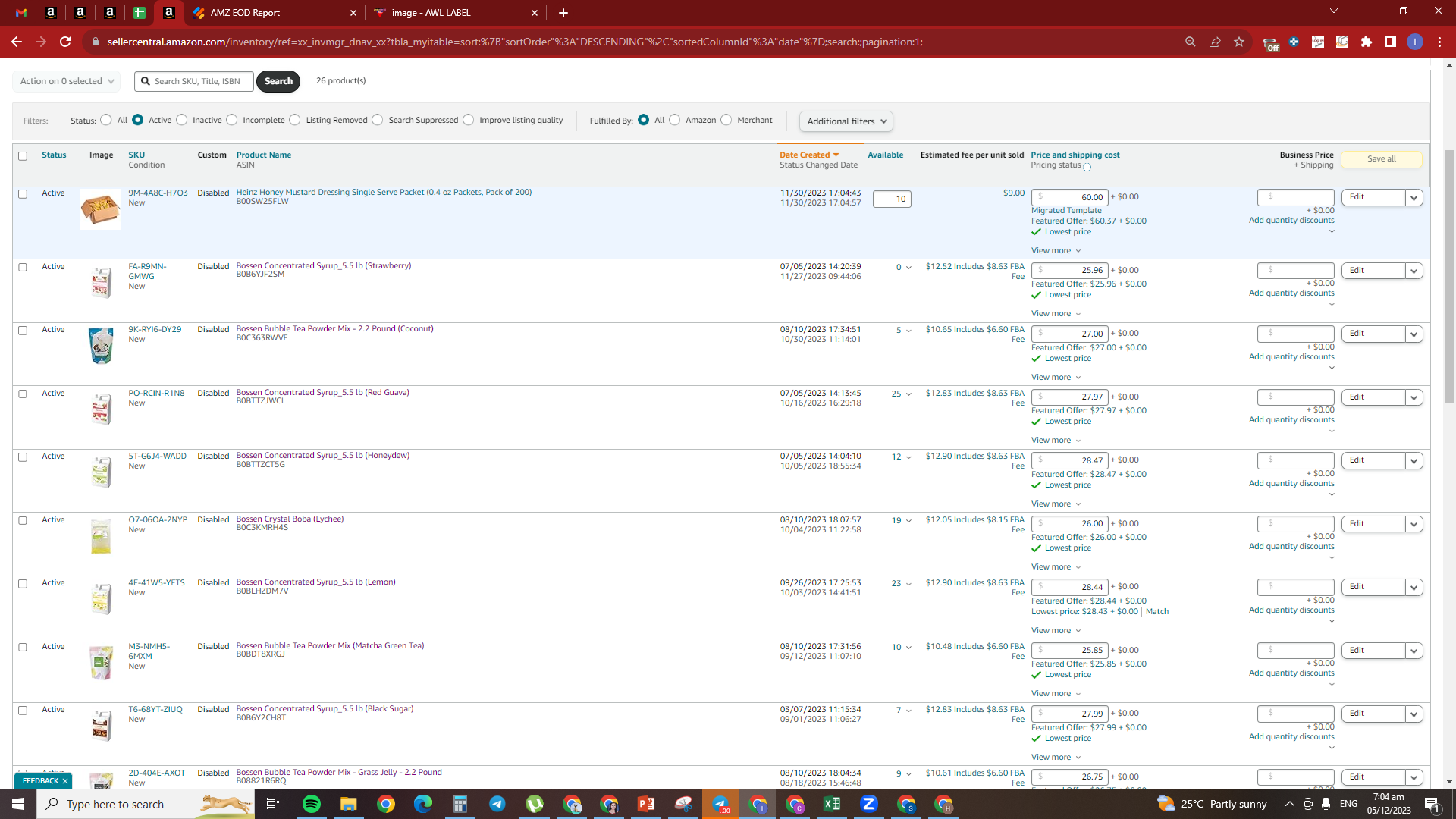Filter by Fulfilled By Amazon
This screenshot has width=1456, height=819.
click(x=675, y=120)
